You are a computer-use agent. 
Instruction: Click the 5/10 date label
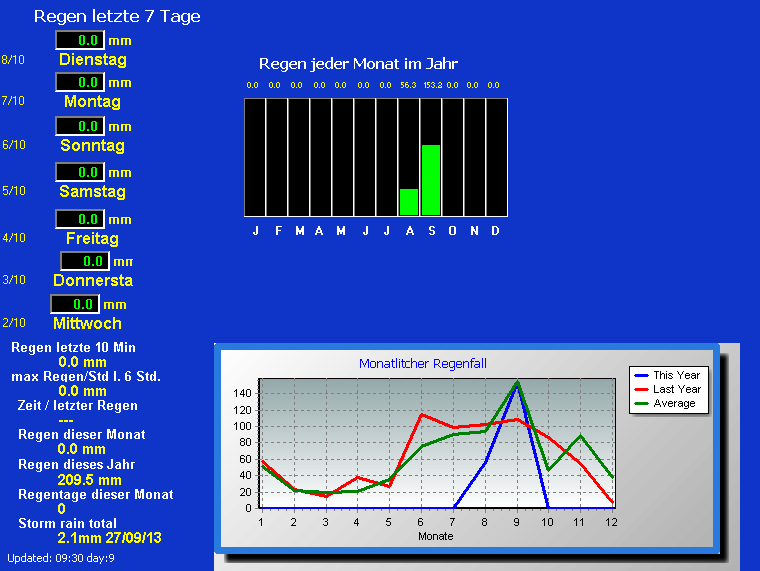[14, 190]
